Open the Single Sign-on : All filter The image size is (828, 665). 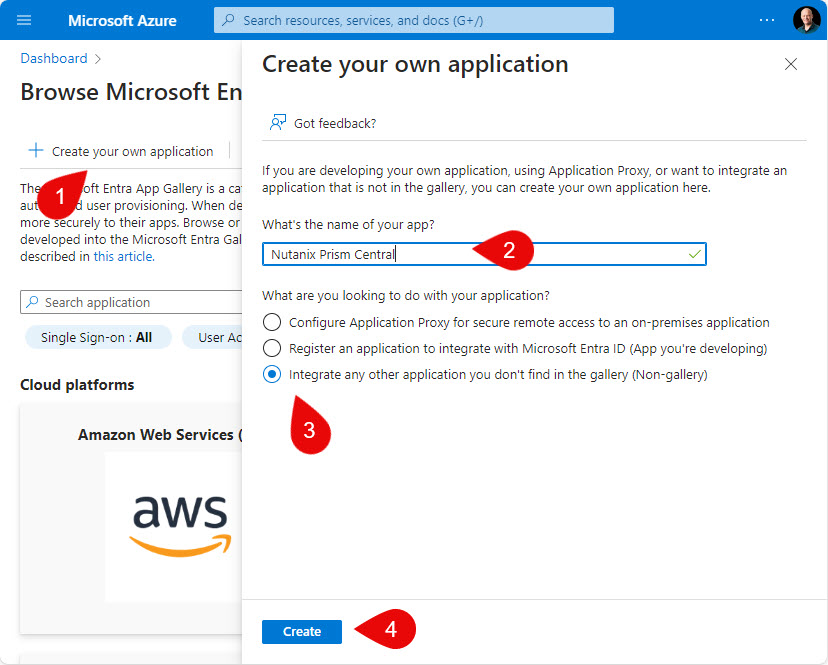(x=98, y=337)
